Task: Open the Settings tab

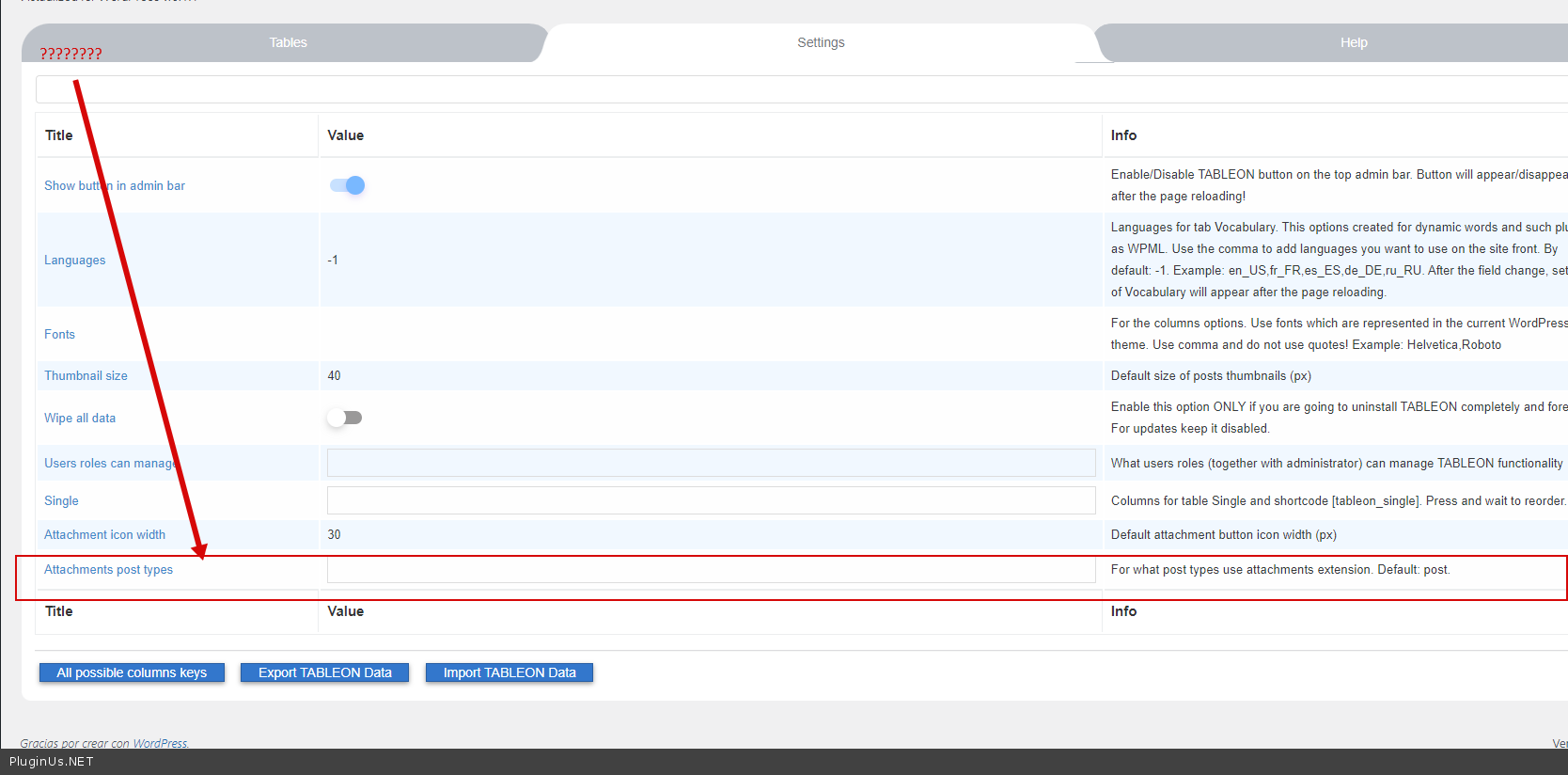Action: 820,42
